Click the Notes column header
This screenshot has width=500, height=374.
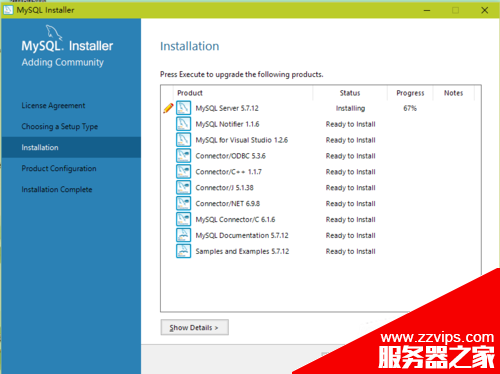click(x=454, y=93)
